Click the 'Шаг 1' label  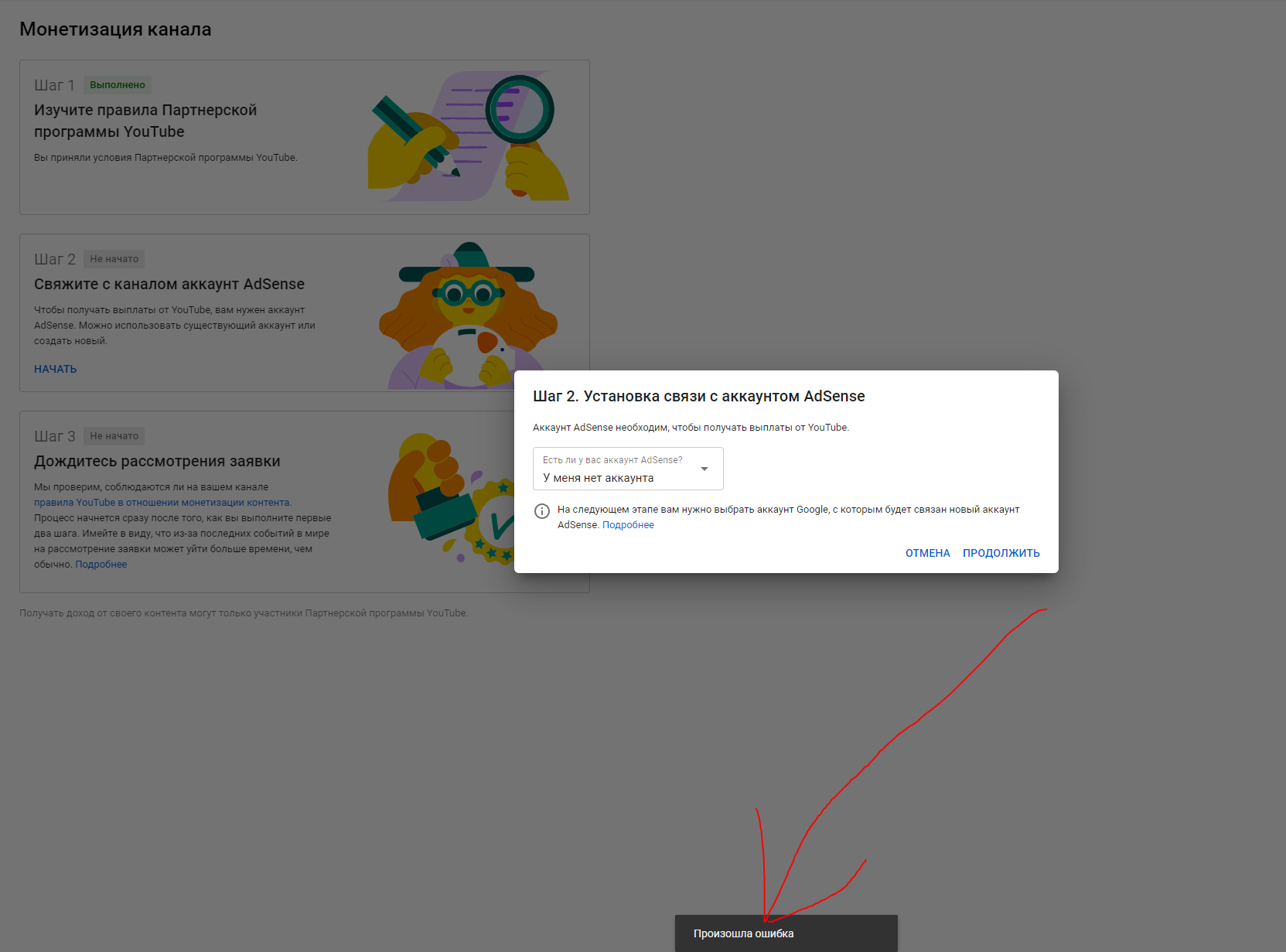[54, 85]
